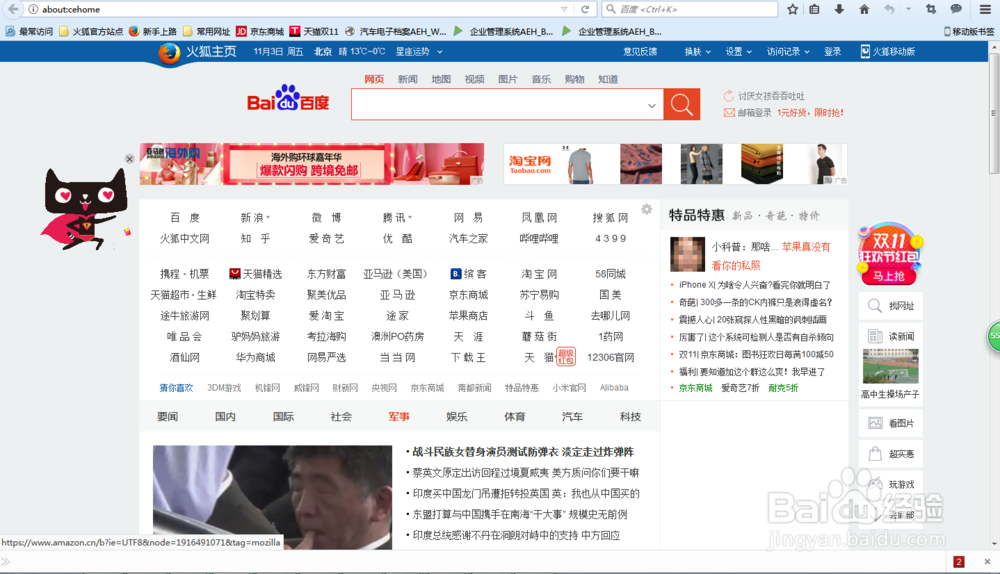This screenshot has width=1000, height=574.
Task: Open the 超实惠 shopping bag sidebar item
Action: [890, 453]
